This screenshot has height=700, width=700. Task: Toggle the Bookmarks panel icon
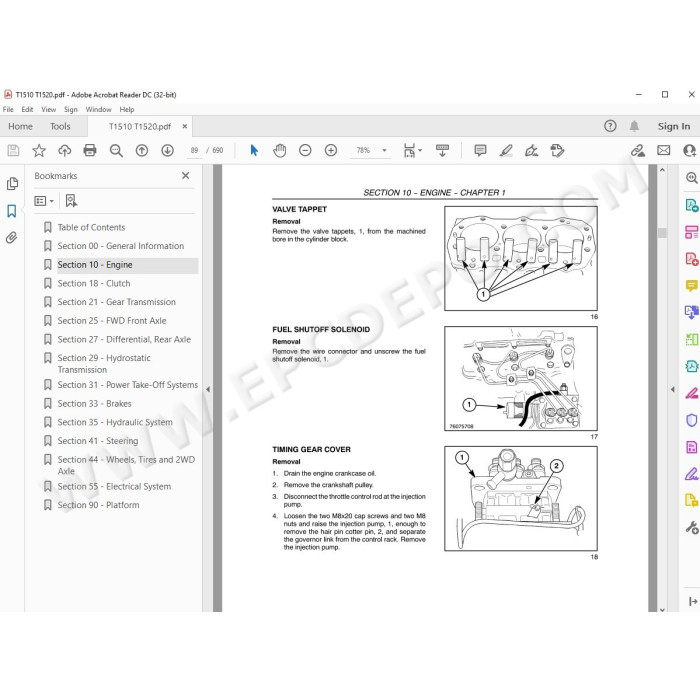12,211
